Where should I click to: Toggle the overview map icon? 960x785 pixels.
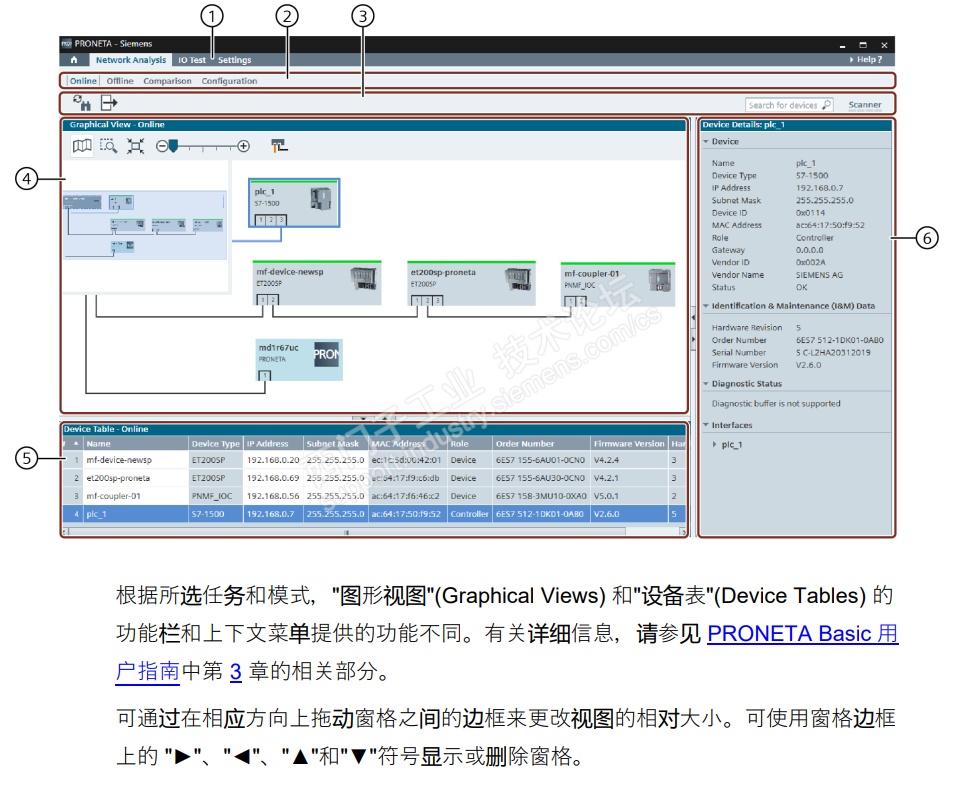coord(82,146)
